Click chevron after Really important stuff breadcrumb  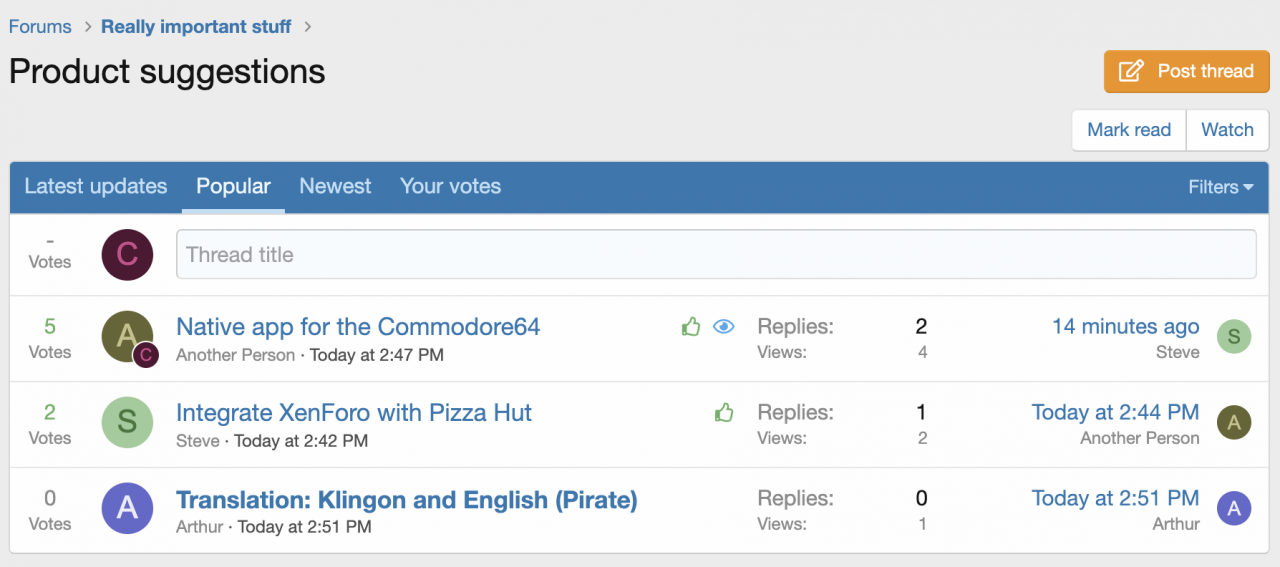[x=308, y=27]
